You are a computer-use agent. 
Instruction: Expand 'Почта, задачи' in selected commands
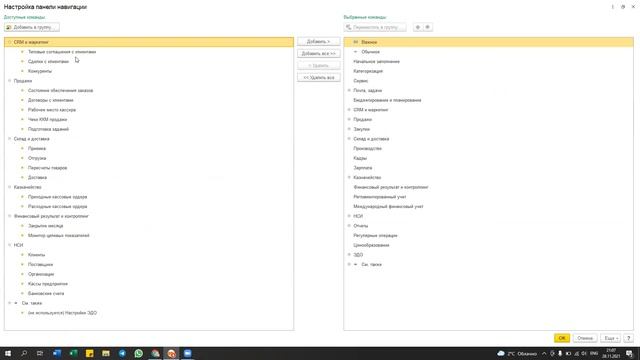point(349,90)
